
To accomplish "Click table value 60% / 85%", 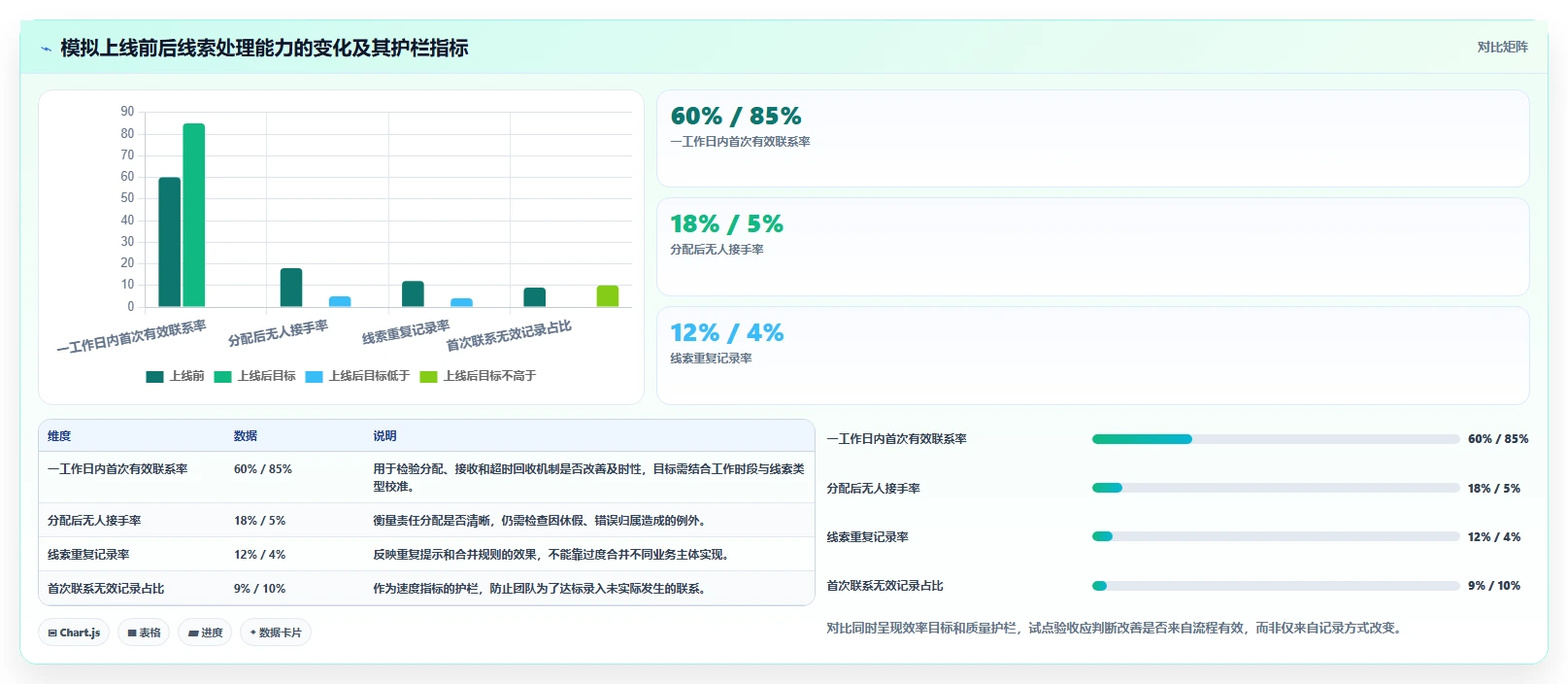I will [x=263, y=469].
